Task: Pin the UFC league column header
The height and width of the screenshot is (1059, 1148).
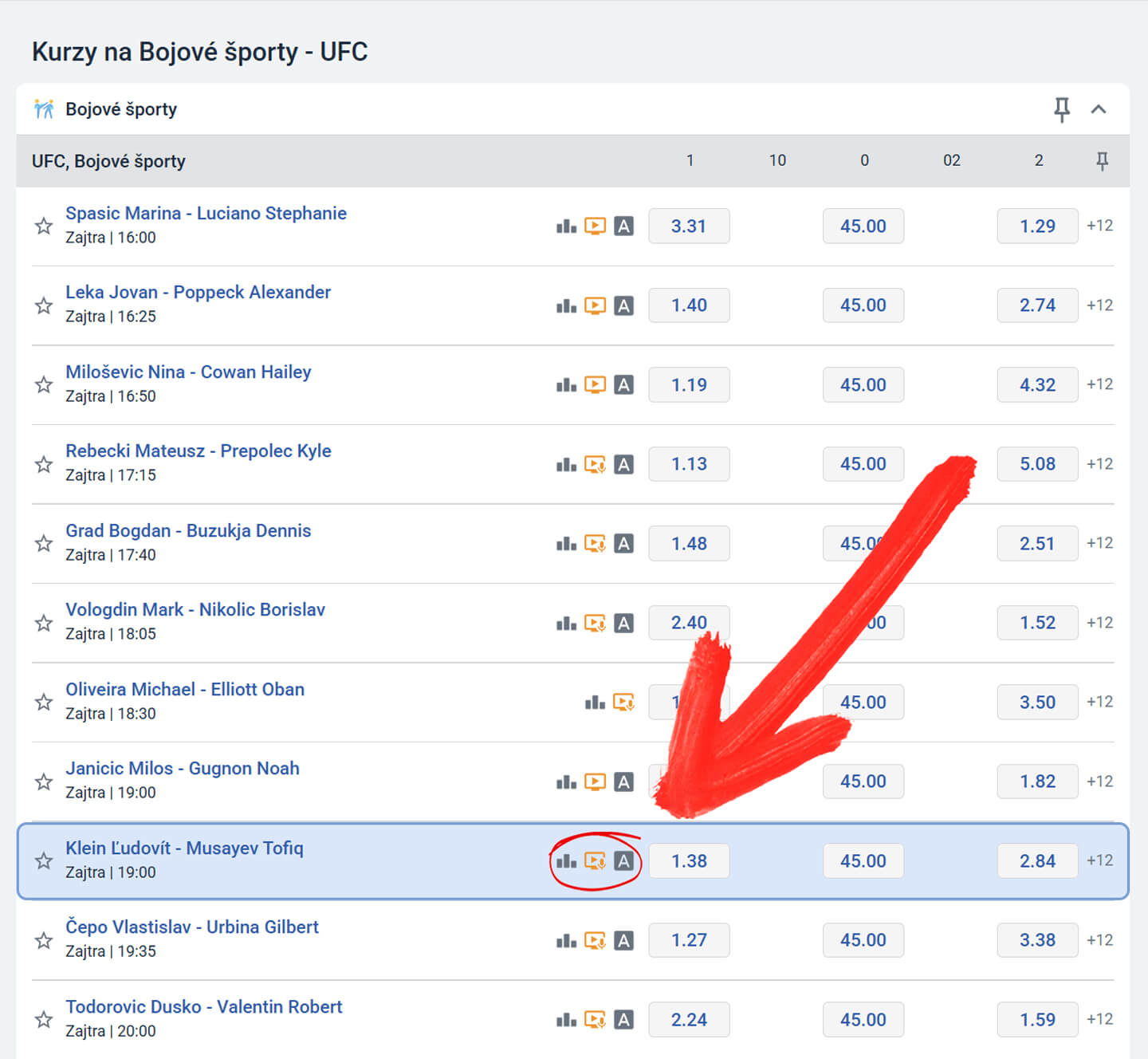Action: [x=1103, y=161]
